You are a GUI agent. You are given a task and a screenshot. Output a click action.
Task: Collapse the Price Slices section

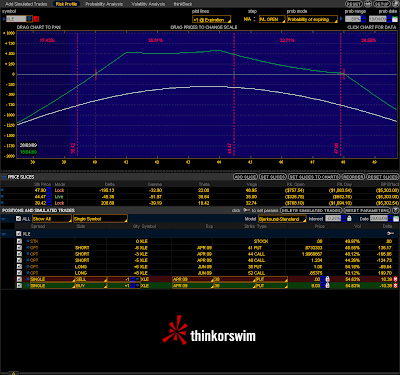tap(4, 177)
